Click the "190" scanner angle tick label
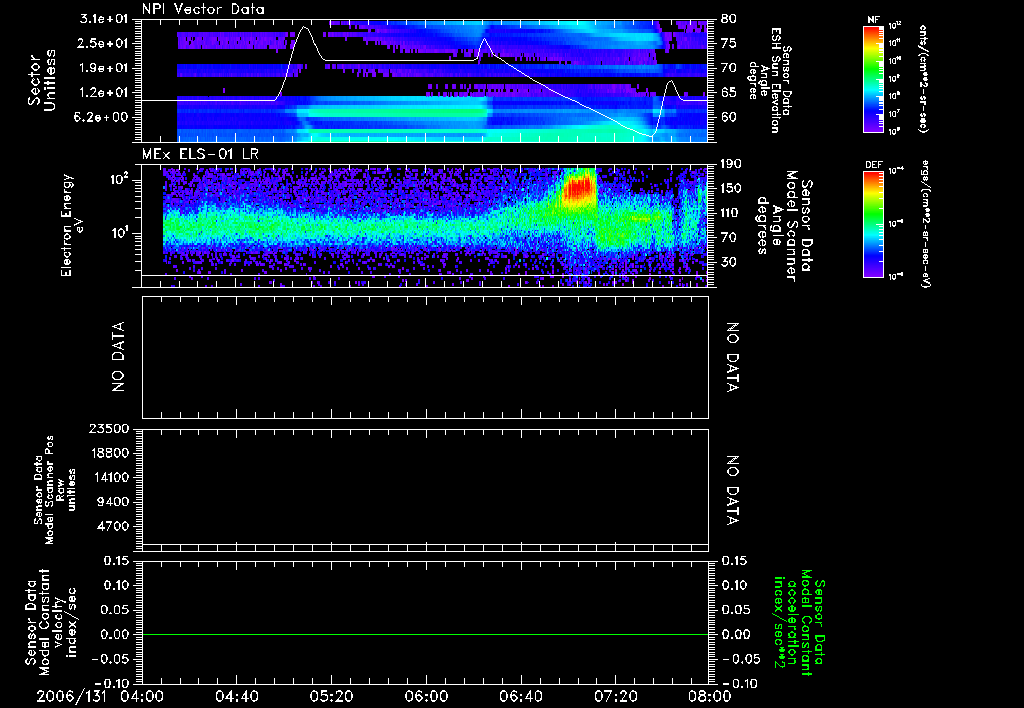The image size is (1024, 708). click(731, 164)
